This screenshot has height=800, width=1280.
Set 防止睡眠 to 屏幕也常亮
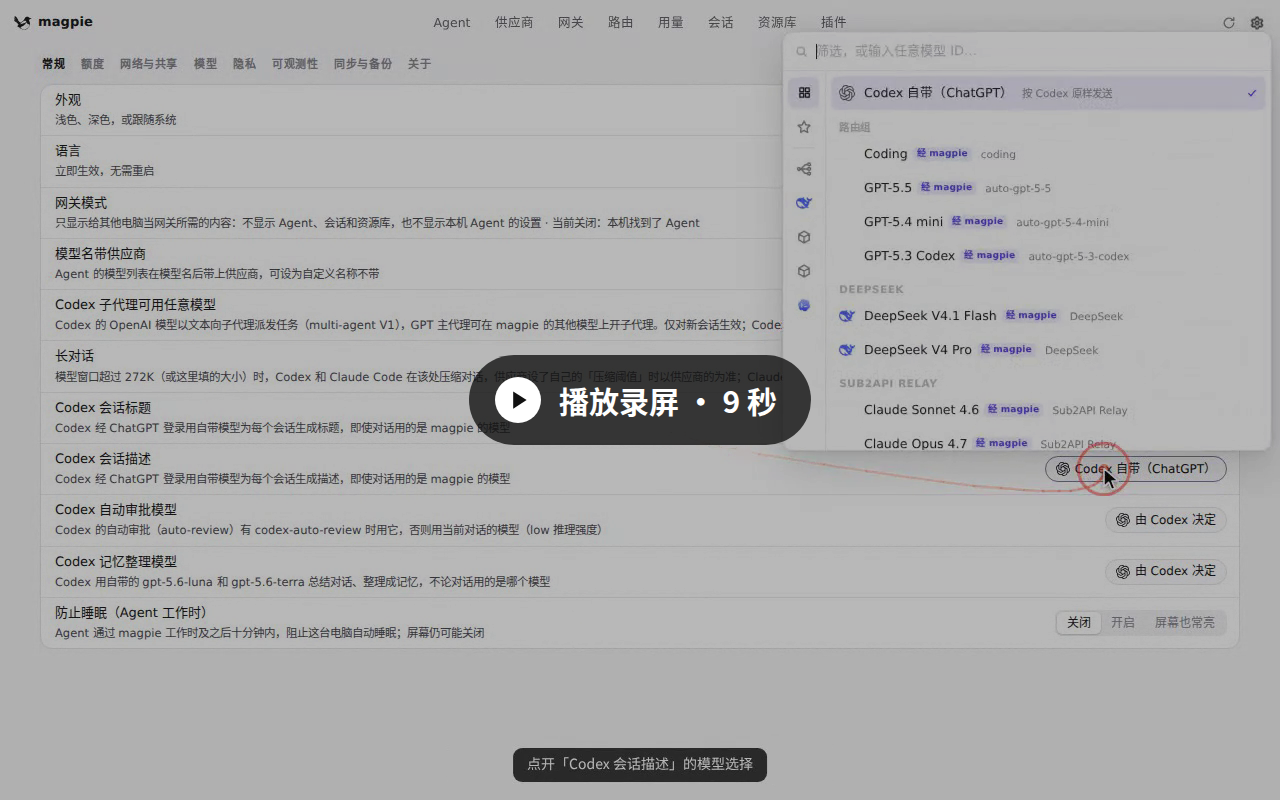coord(1185,622)
